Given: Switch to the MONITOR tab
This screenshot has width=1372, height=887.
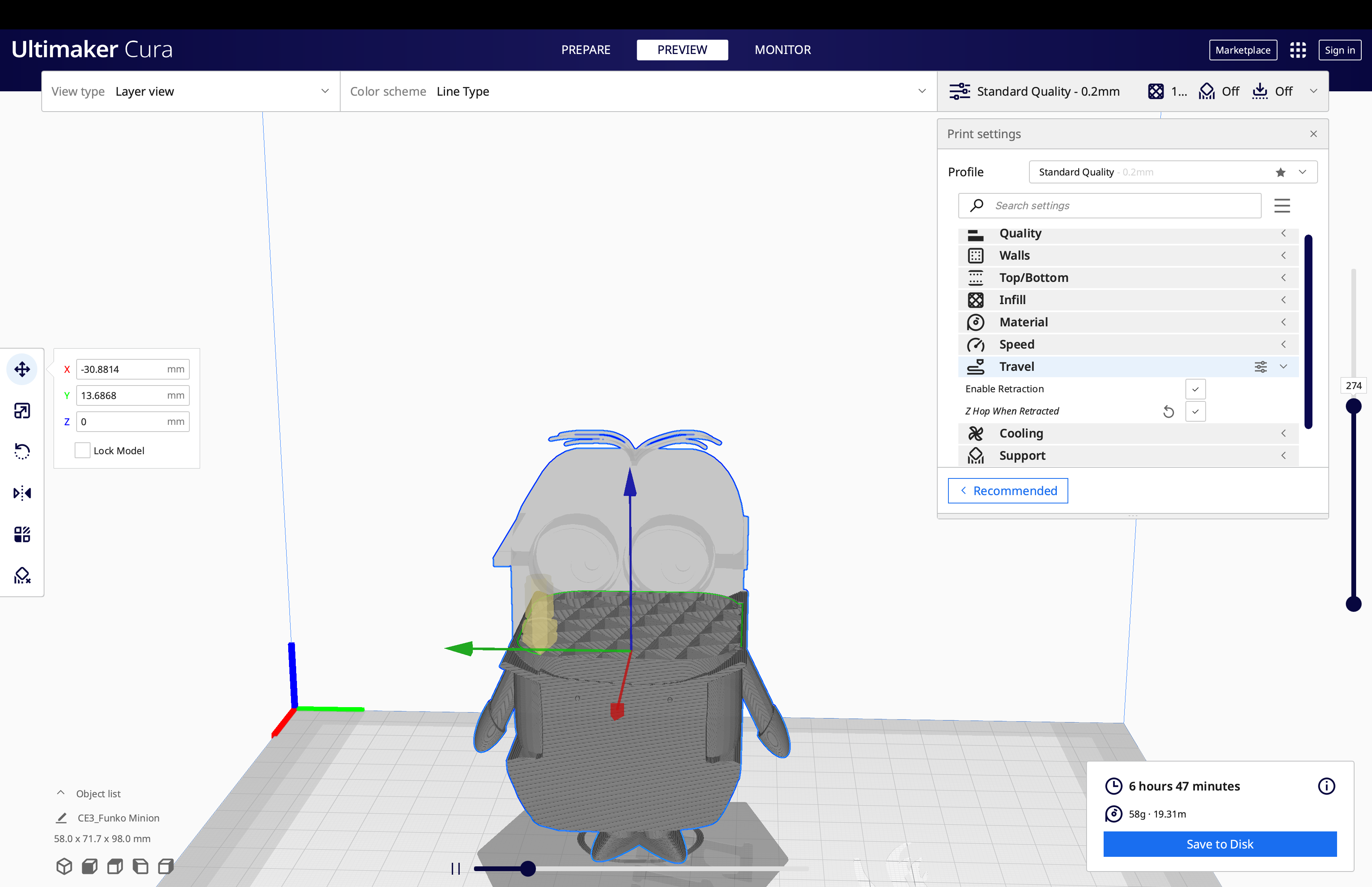Looking at the screenshot, I should coord(782,49).
